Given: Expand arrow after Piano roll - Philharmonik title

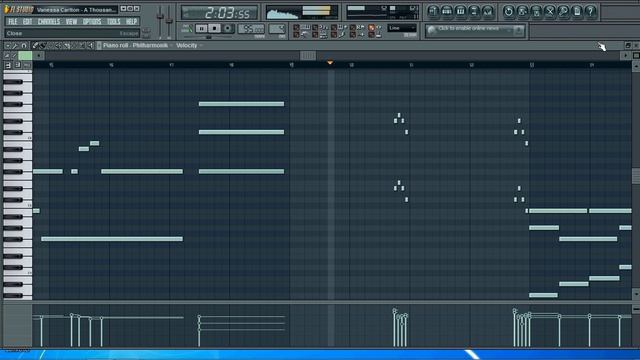Looking at the screenshot, I should tap(171, 46).
